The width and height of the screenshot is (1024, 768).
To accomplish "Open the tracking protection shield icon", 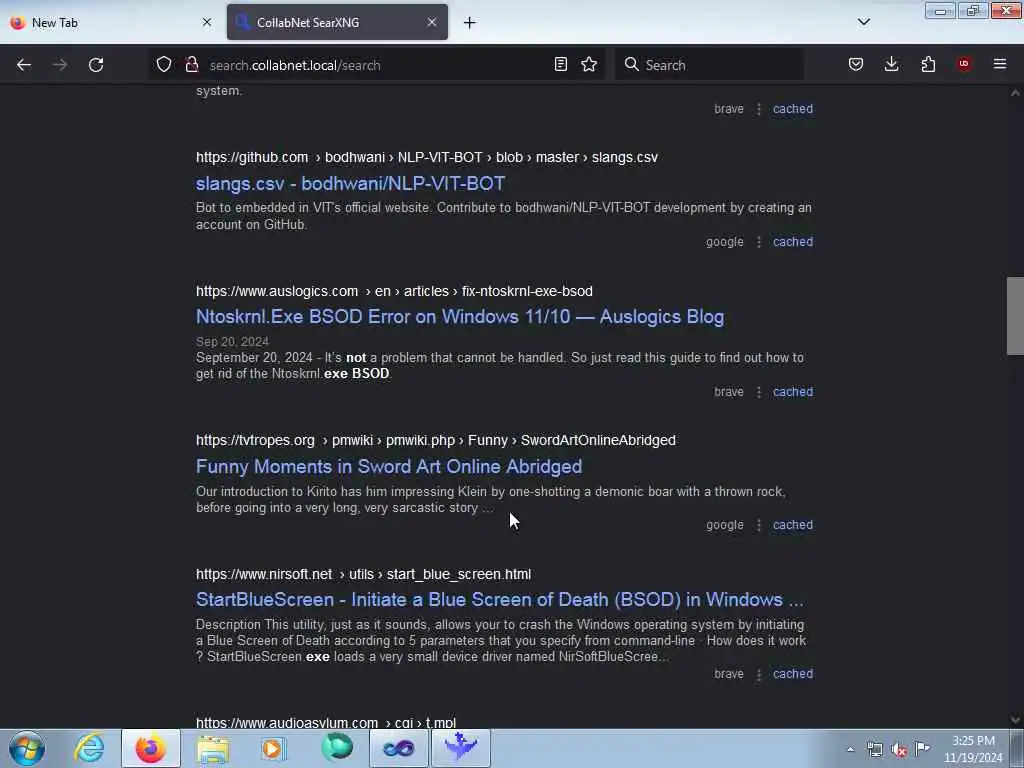I will 164,64.
